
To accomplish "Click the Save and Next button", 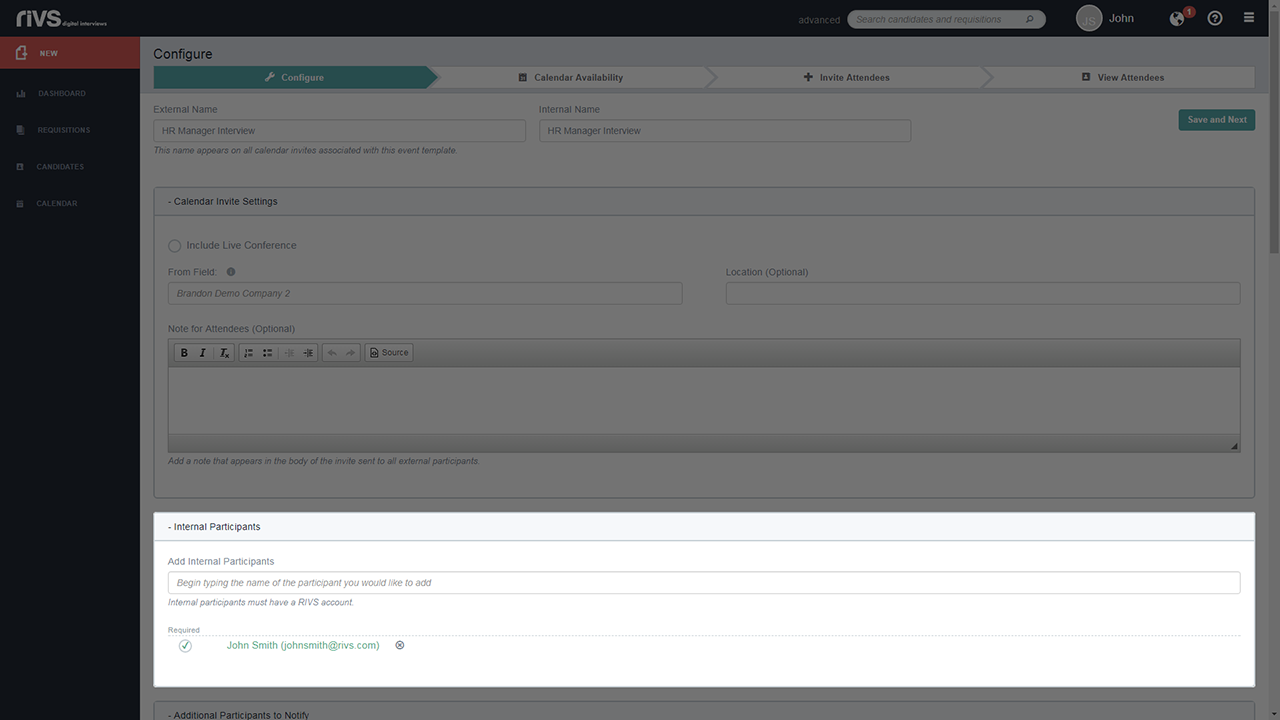I will tap(1217, 120).
